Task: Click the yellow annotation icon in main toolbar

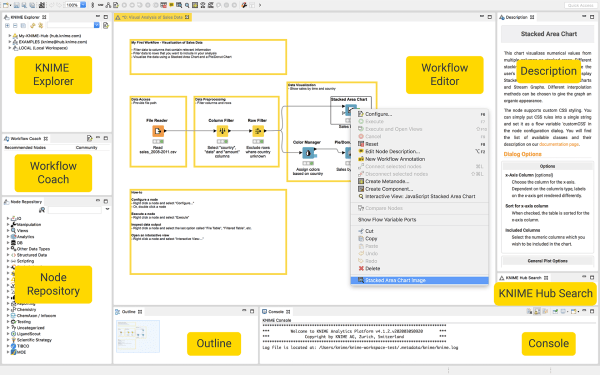Action: pyautogui.click(x=171, y=5)
